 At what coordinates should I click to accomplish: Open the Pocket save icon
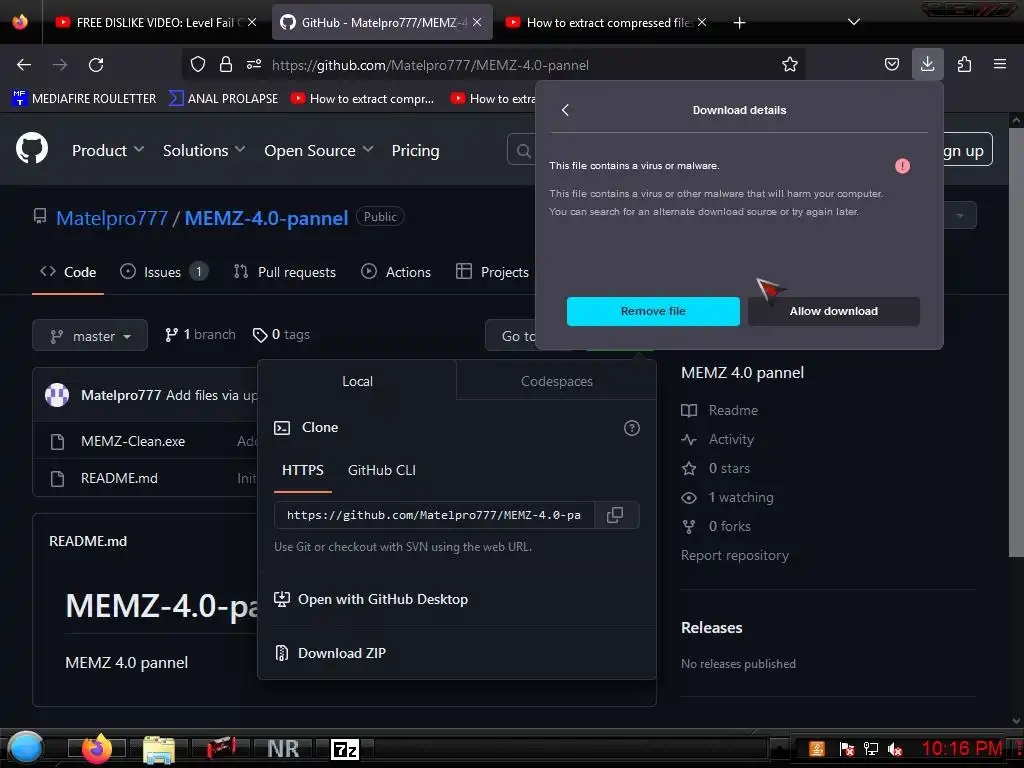click(x=891, y=64)
